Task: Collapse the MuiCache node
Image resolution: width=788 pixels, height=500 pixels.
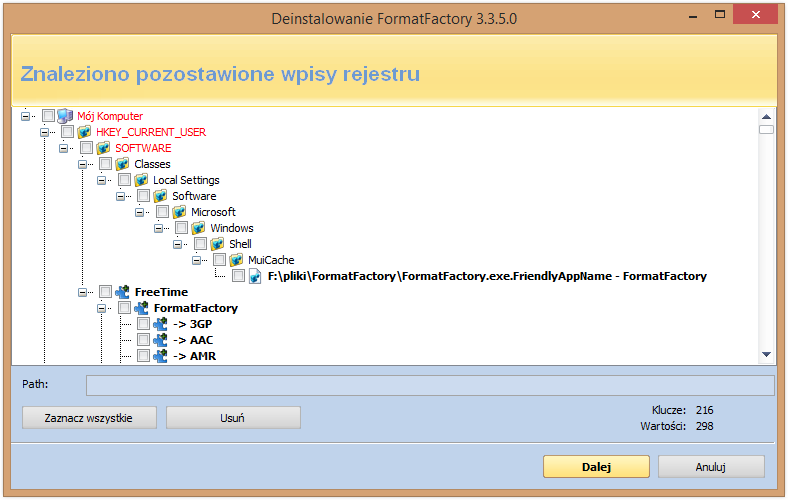Action: 197,260
